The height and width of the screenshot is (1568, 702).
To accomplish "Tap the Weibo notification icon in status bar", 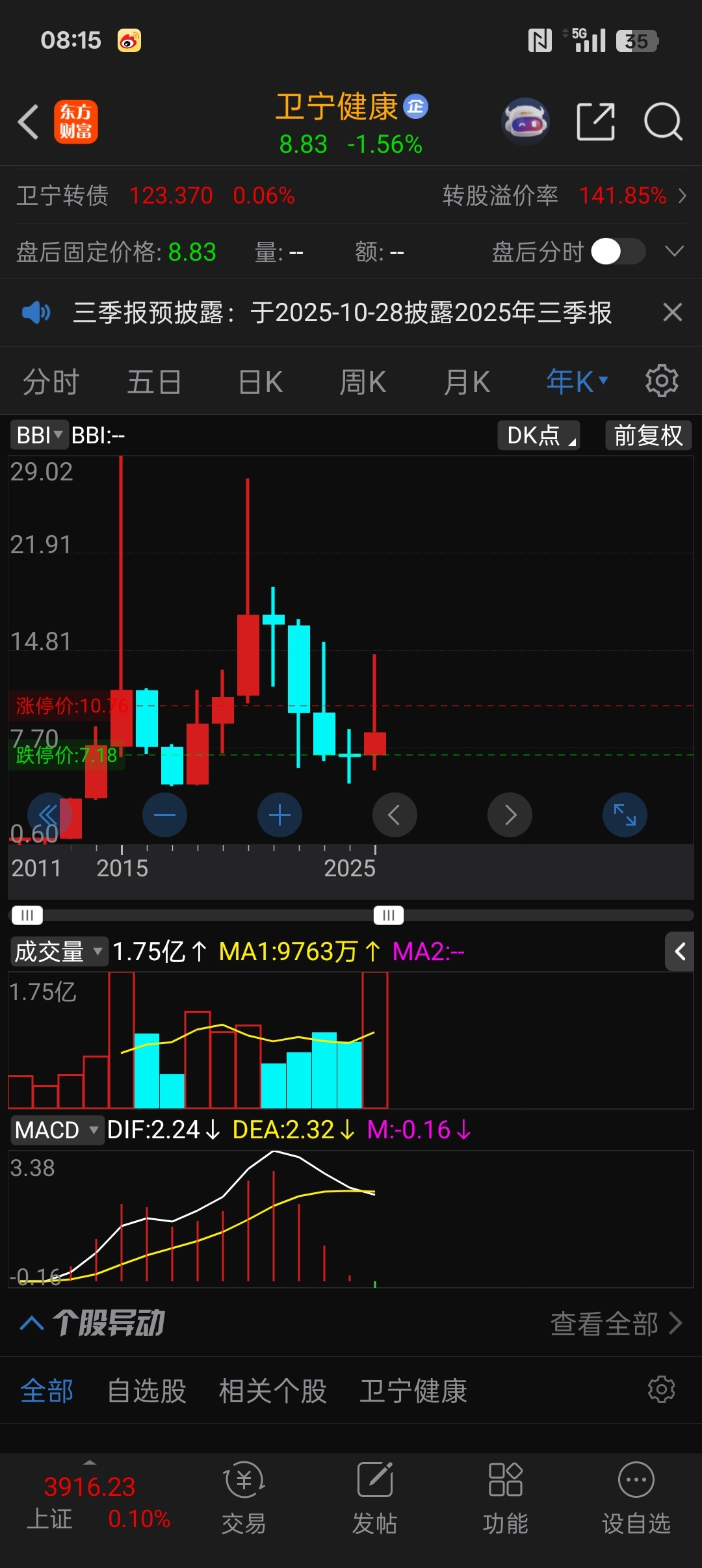I will coord(129,40).
